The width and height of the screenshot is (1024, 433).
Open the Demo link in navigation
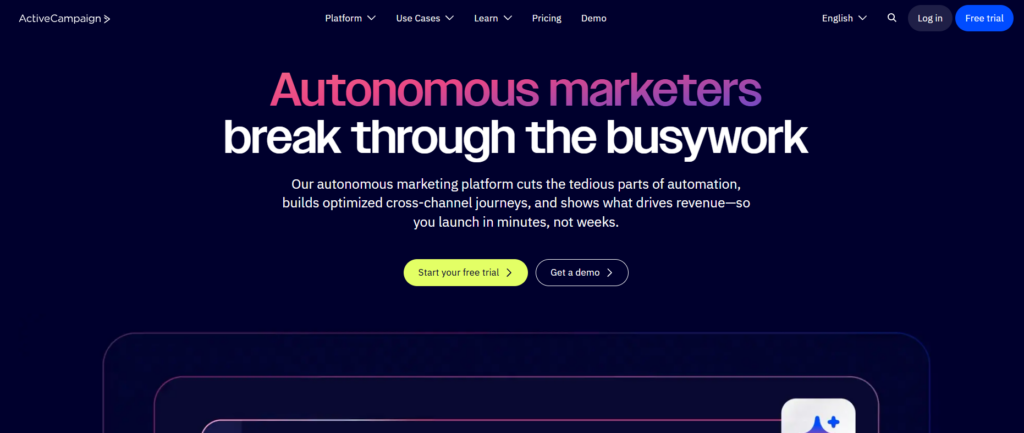593,18
